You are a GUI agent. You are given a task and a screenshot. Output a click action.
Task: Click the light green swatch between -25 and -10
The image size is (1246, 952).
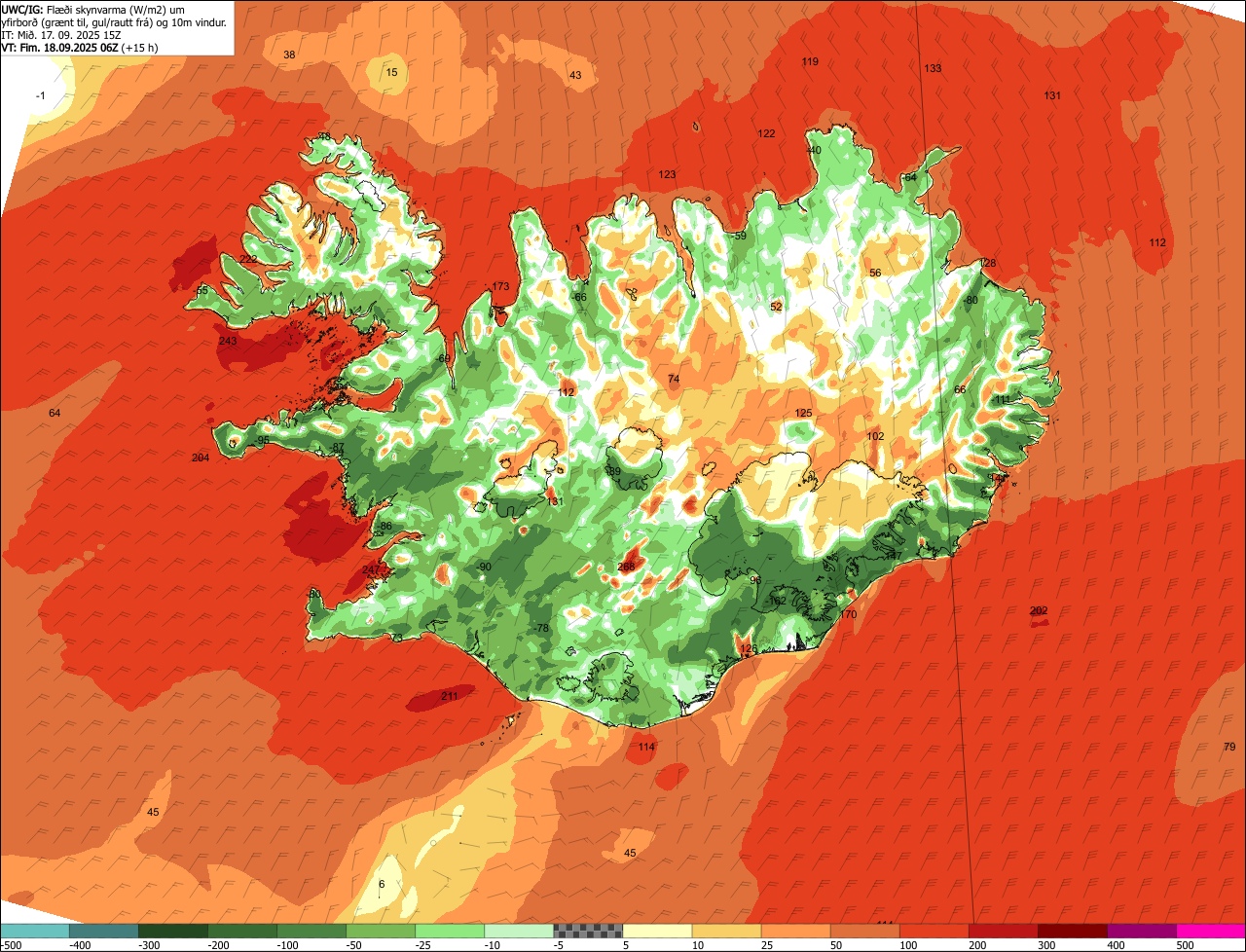(450, 931)
